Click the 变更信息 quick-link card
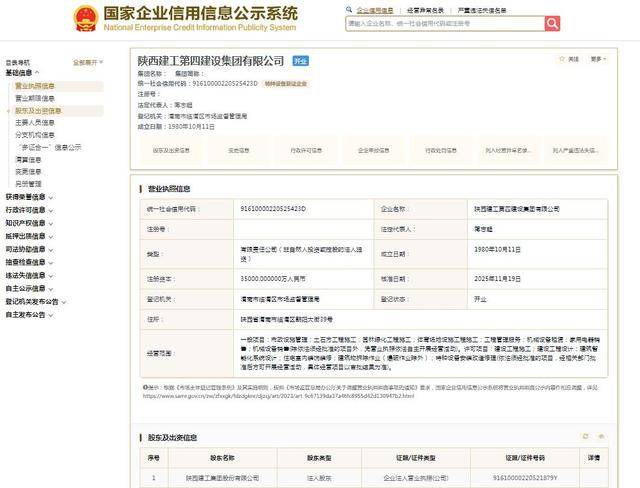 [x=239, y=151]
